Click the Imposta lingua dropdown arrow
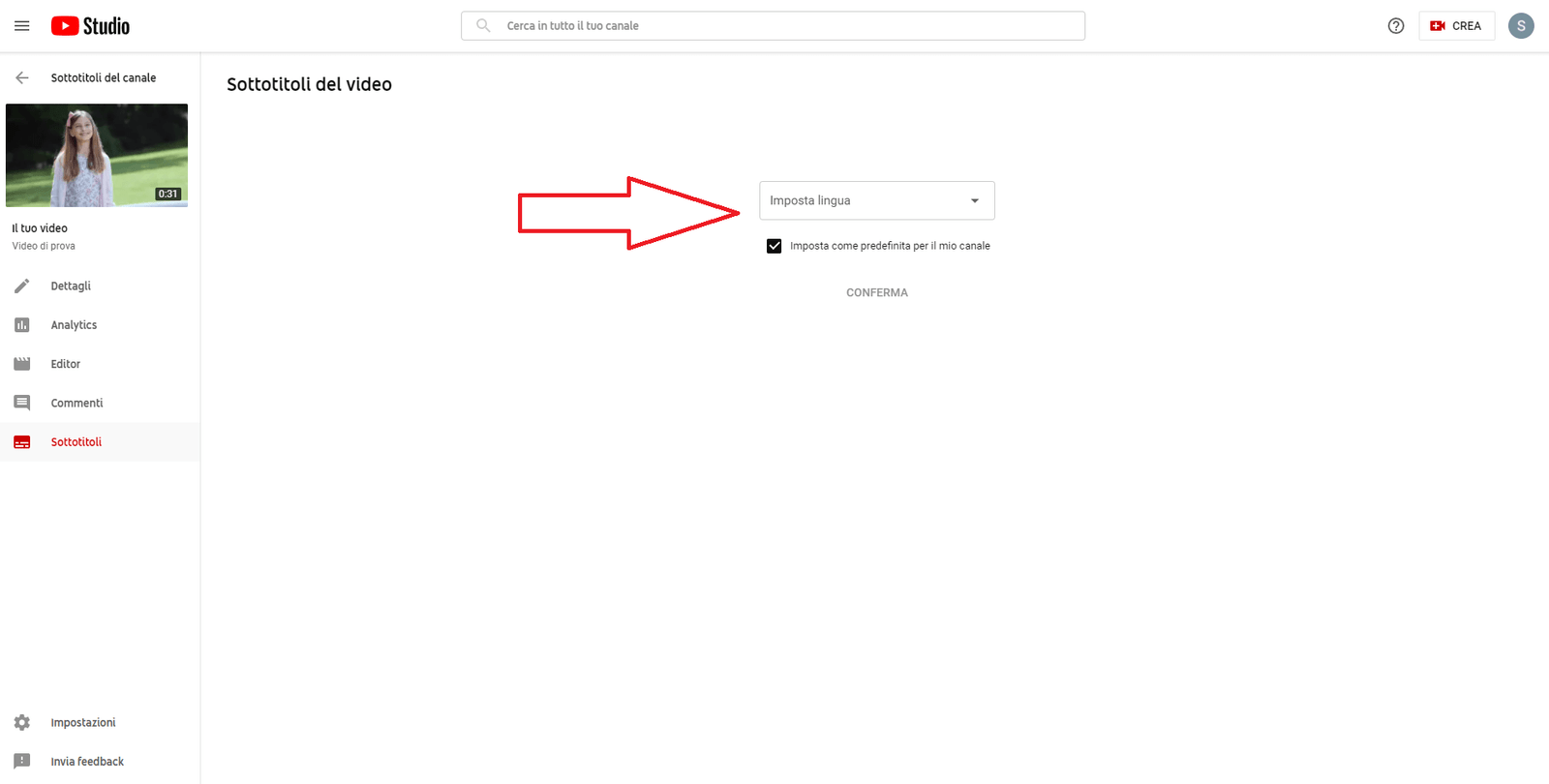 pyautogui.click(x=975, y=200)
